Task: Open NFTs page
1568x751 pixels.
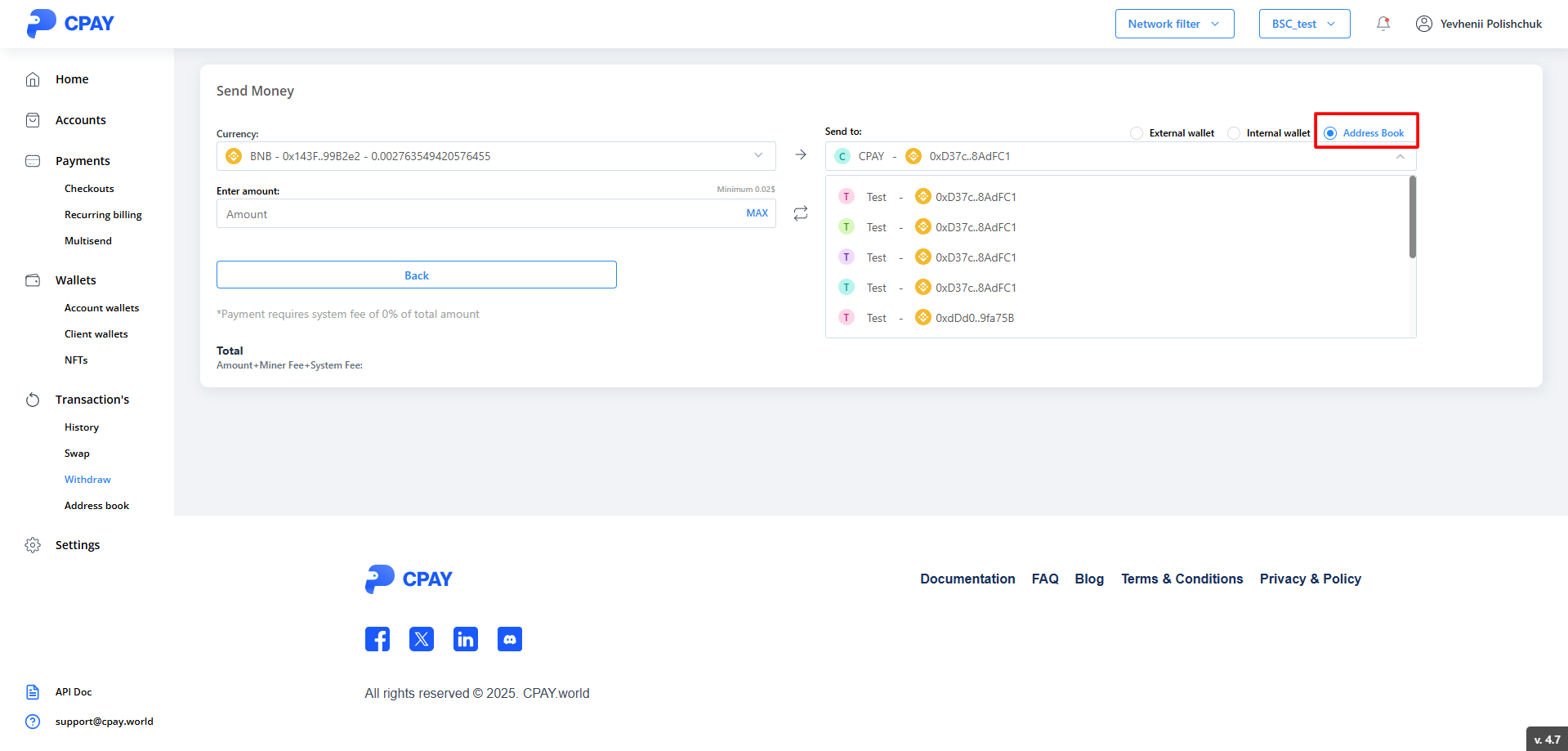Action: [x=76, y=360]
